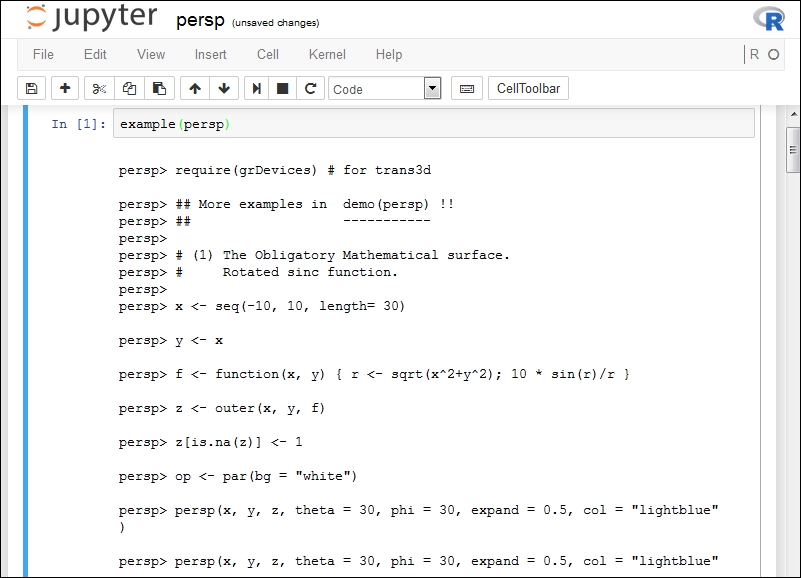Move cell up with the up arrow

point(195,88)
